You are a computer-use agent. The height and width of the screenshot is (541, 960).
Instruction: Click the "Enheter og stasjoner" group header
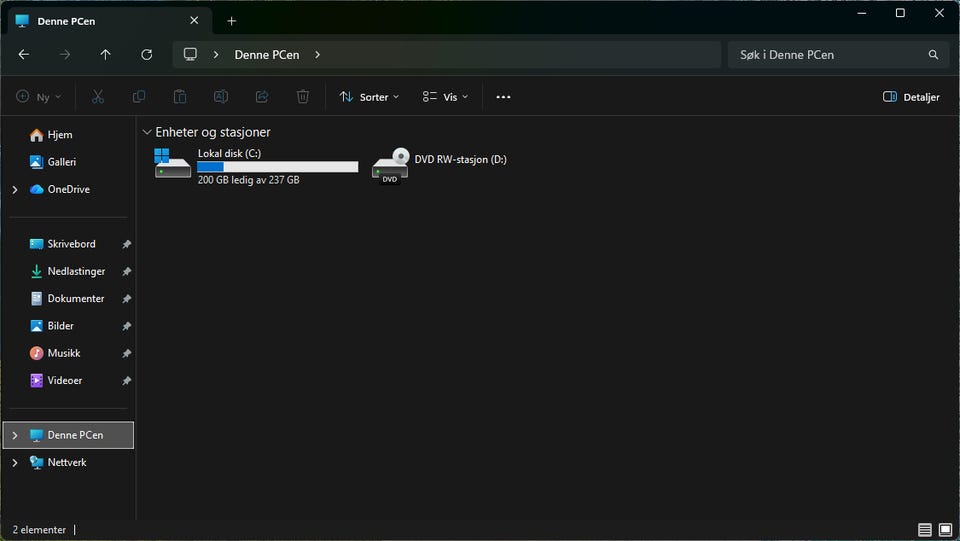pos(213,132)
